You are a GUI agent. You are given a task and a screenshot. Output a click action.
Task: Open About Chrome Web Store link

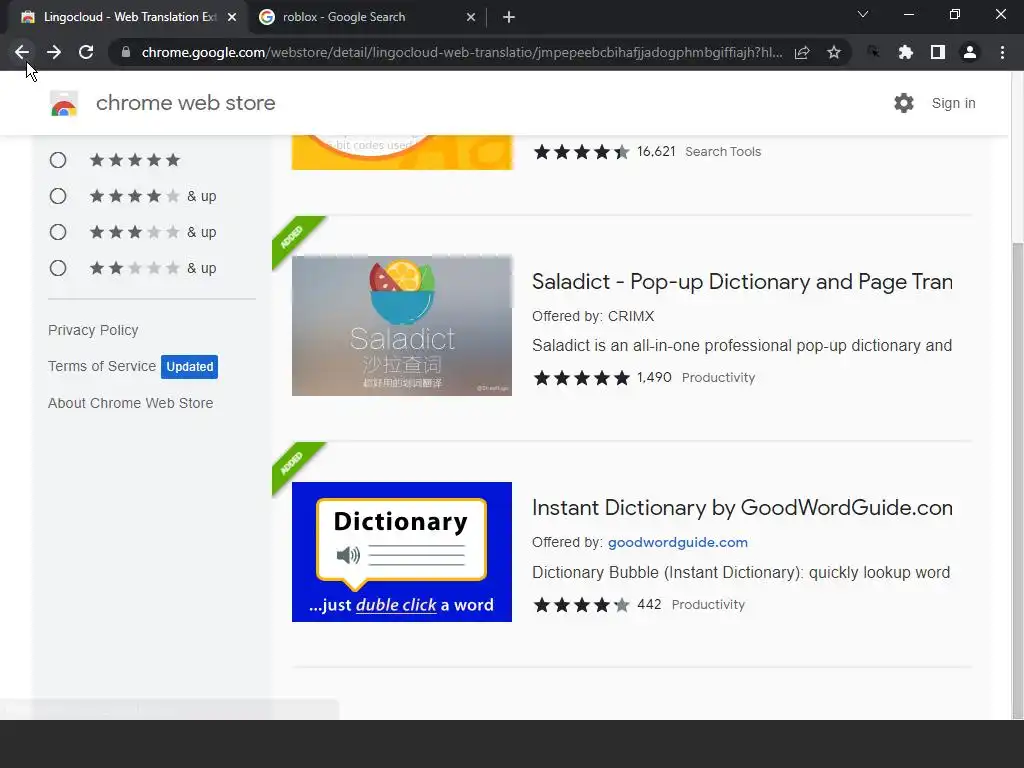pos(131,403)
